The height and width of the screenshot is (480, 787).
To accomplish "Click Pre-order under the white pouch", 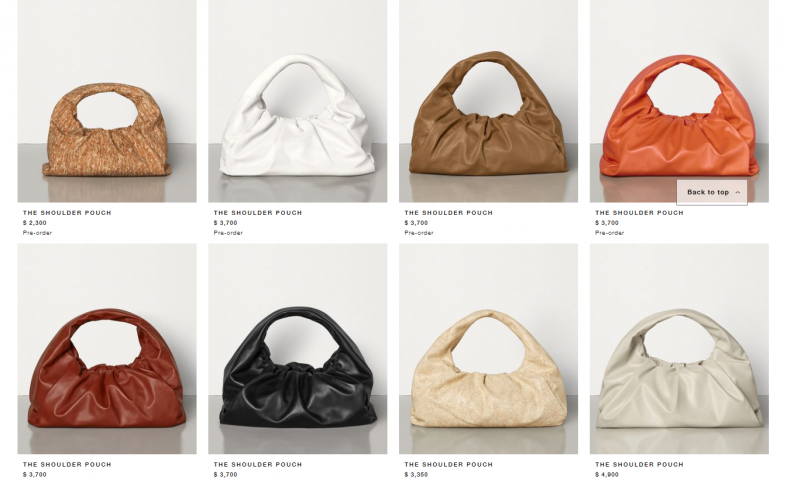I will [228, 233].
